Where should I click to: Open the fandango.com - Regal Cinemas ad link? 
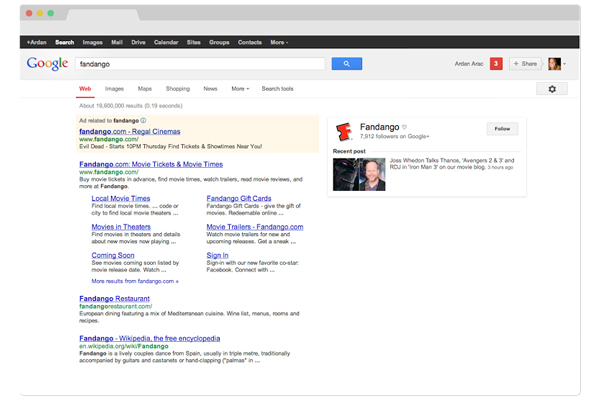point(130,132)
